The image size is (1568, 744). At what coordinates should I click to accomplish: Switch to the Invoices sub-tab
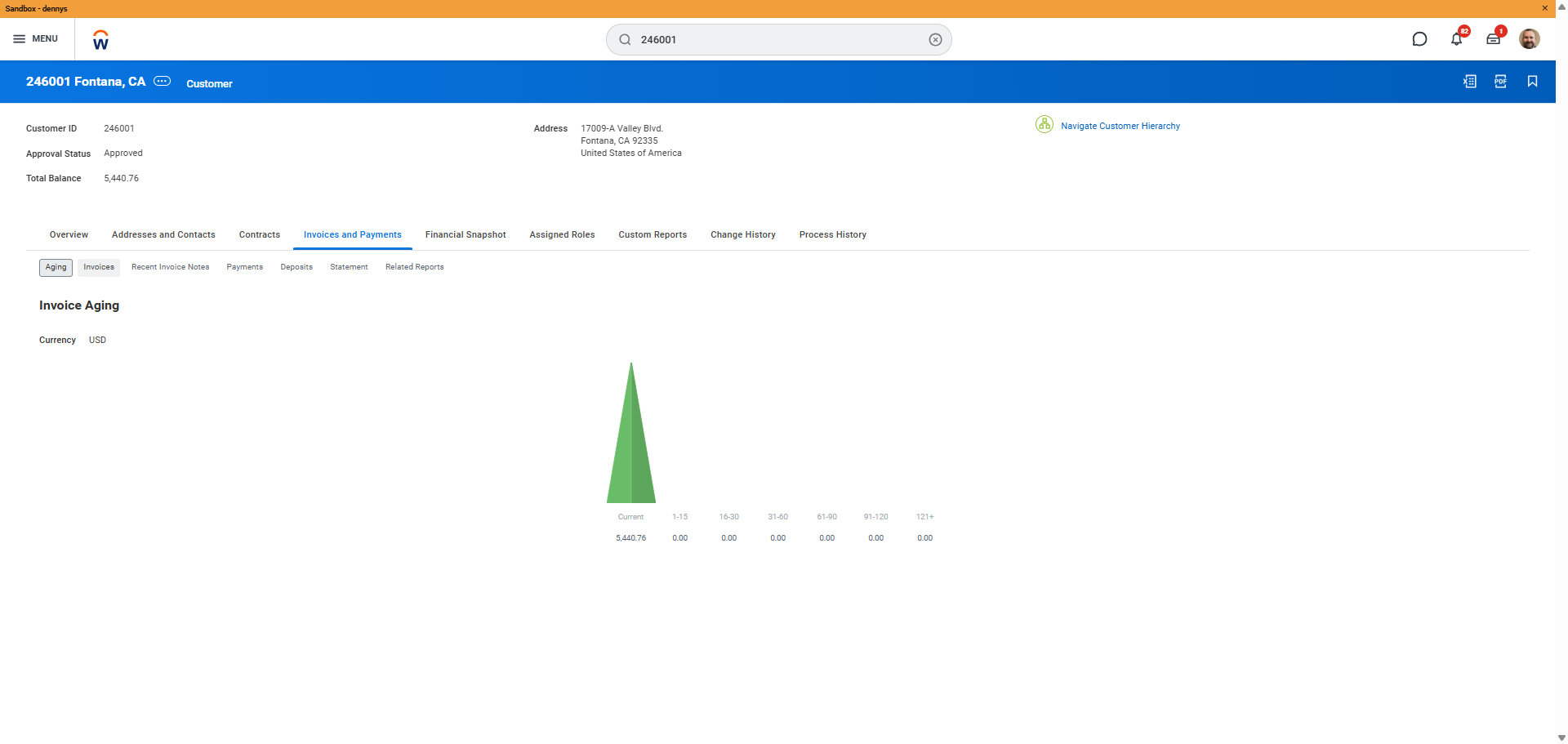coord(99,267)
